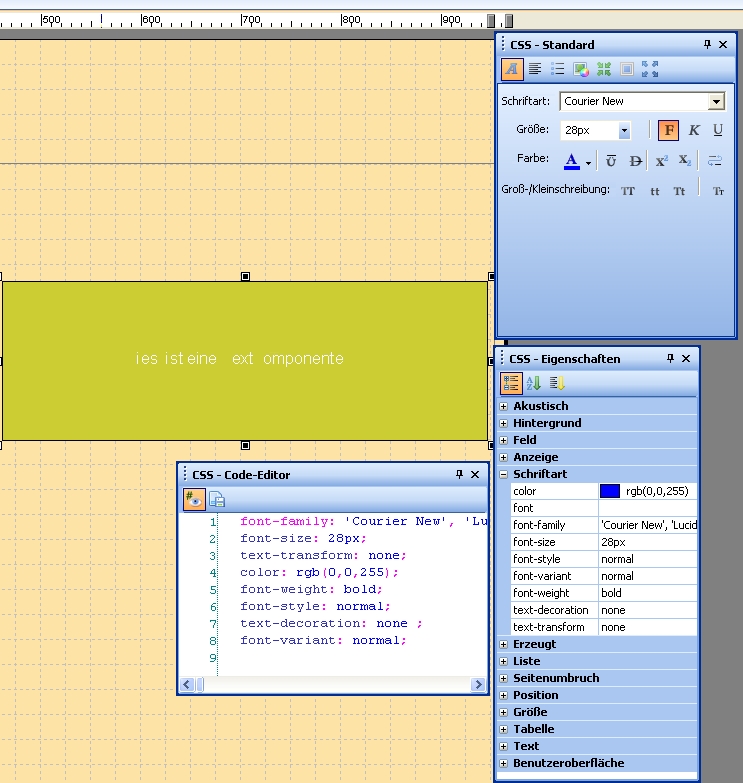Viewport: 743px width, 783px height.
Task: Expand the Hintergrund property group
Action: [504, 423]
